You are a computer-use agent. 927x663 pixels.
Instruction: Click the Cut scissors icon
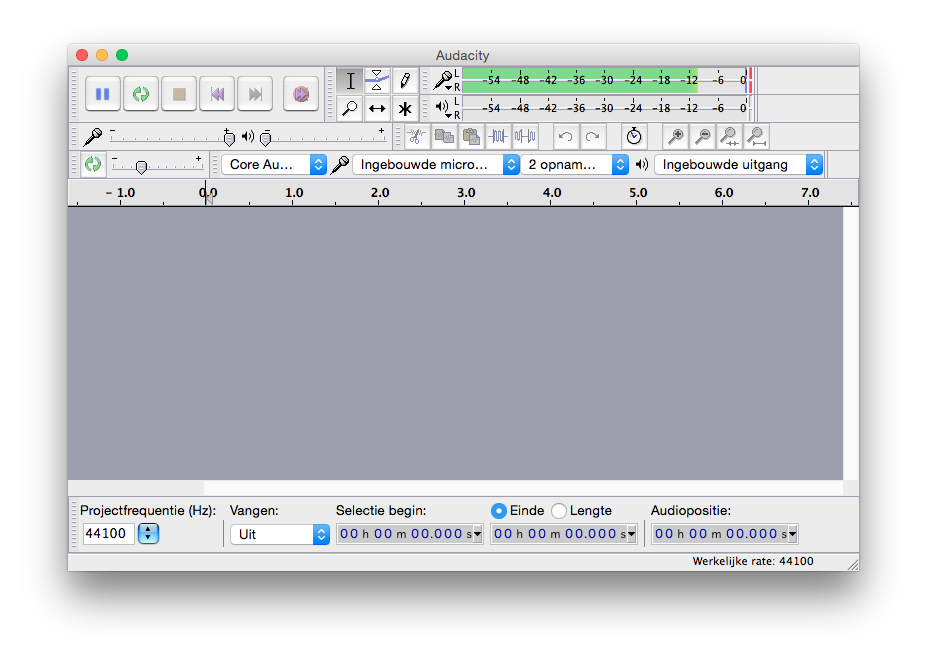click(x=417, y=137)
